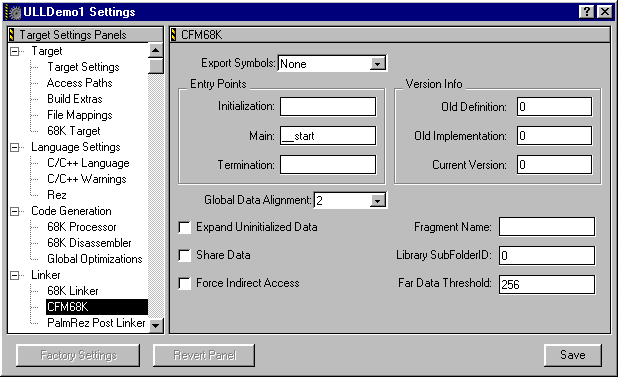Click the Initialization entry point field
This screenshot has width=618, height=377.
[x=328, y=107]
